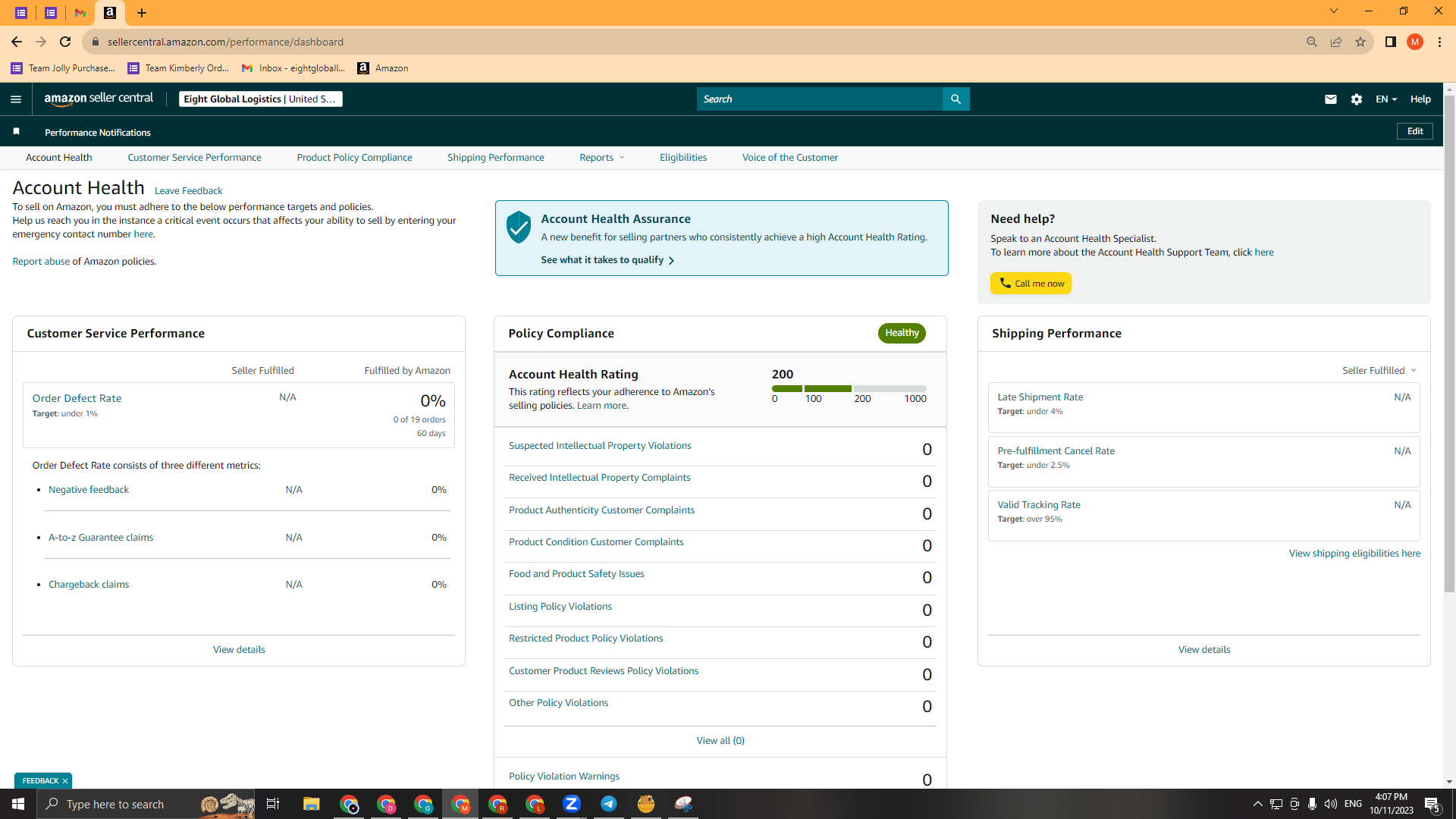Viewport: 1456px width, 819px height.
Task: Open the Amazon bookmark in bookmarks bar
Action: pyautogui.click(x=383, y=68)
